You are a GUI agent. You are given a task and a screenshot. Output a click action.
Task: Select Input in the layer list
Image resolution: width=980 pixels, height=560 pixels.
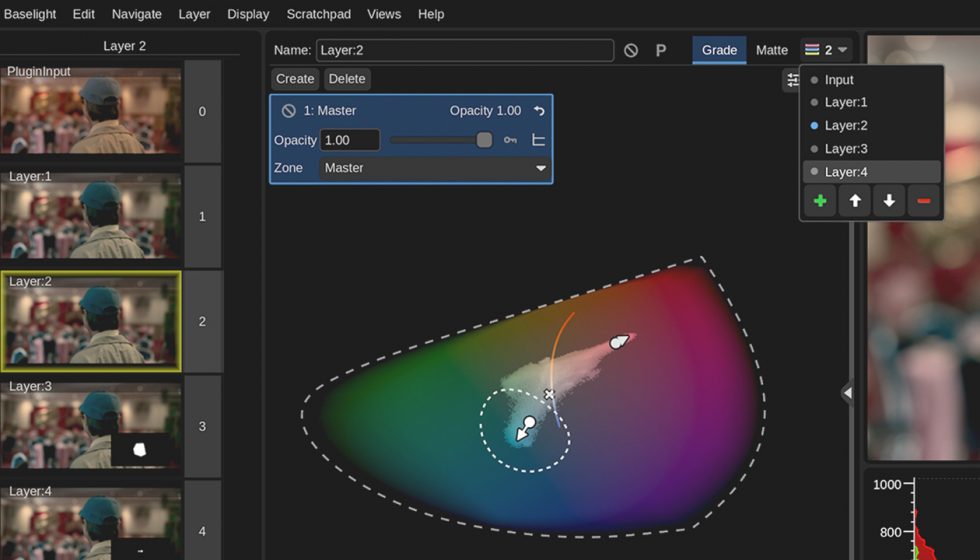[871, 80]
